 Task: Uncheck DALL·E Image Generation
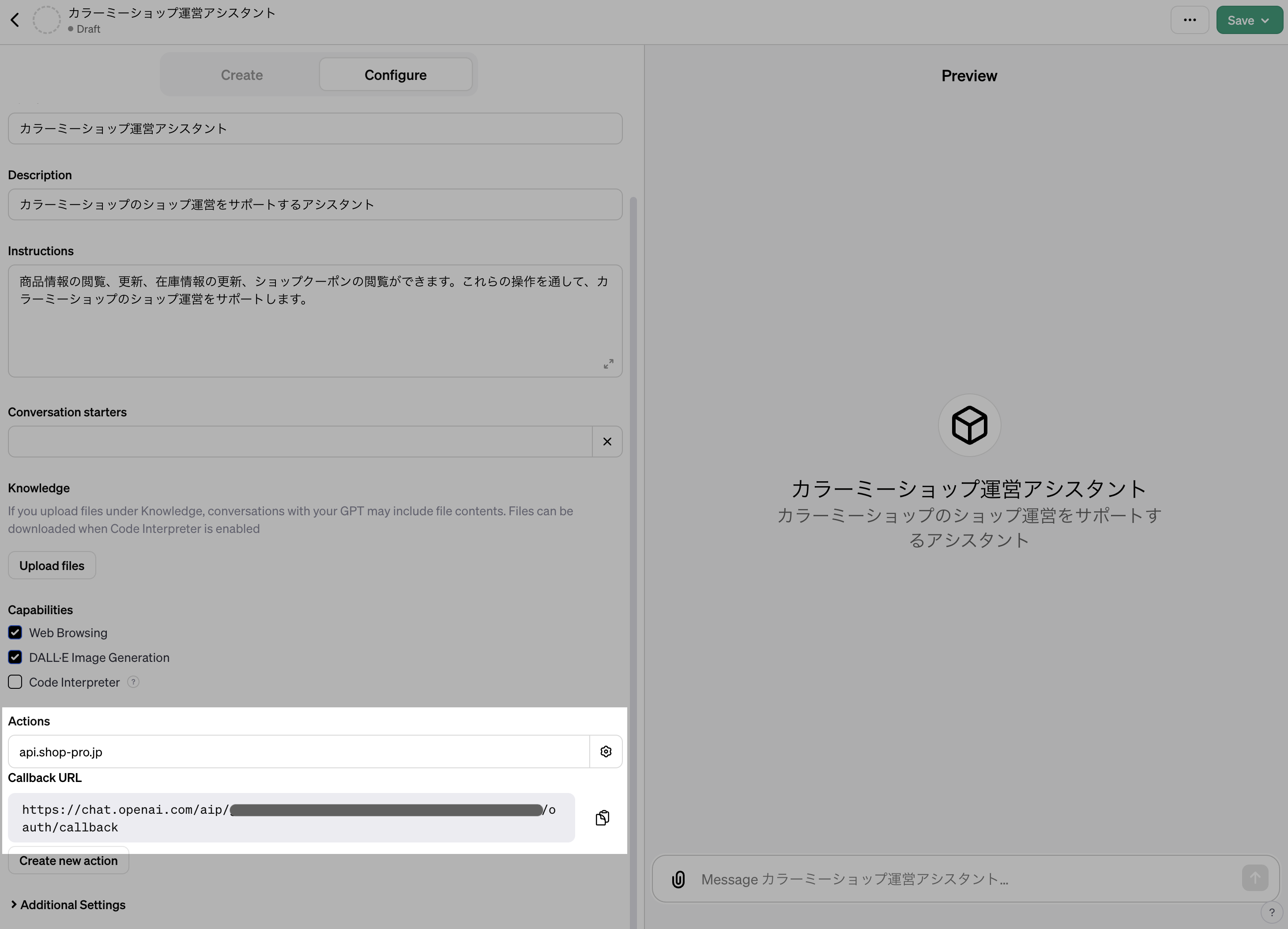15,657
